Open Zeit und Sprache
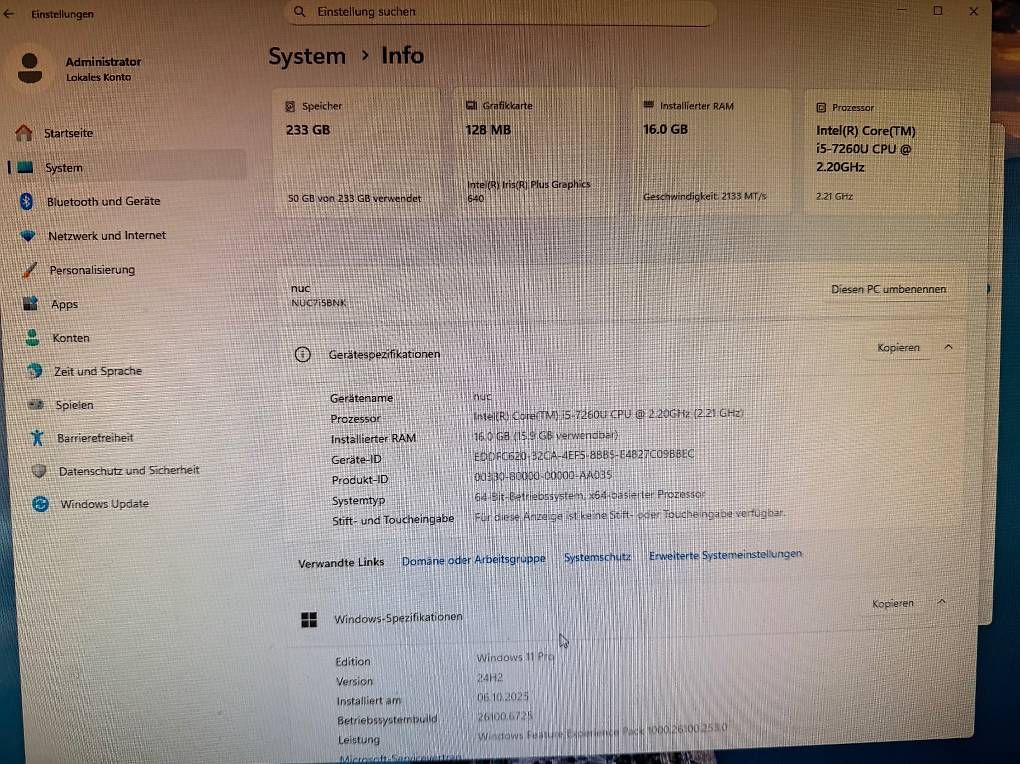 coord(98,371)
